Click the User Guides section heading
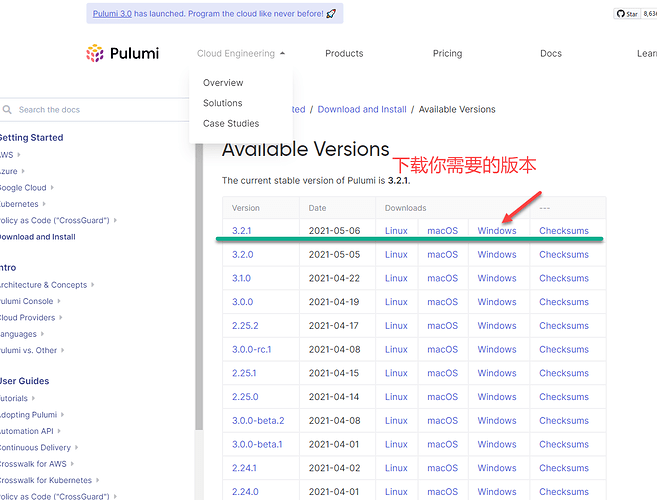Viewport: 657px width, 500px height. (x=24, y=381)
